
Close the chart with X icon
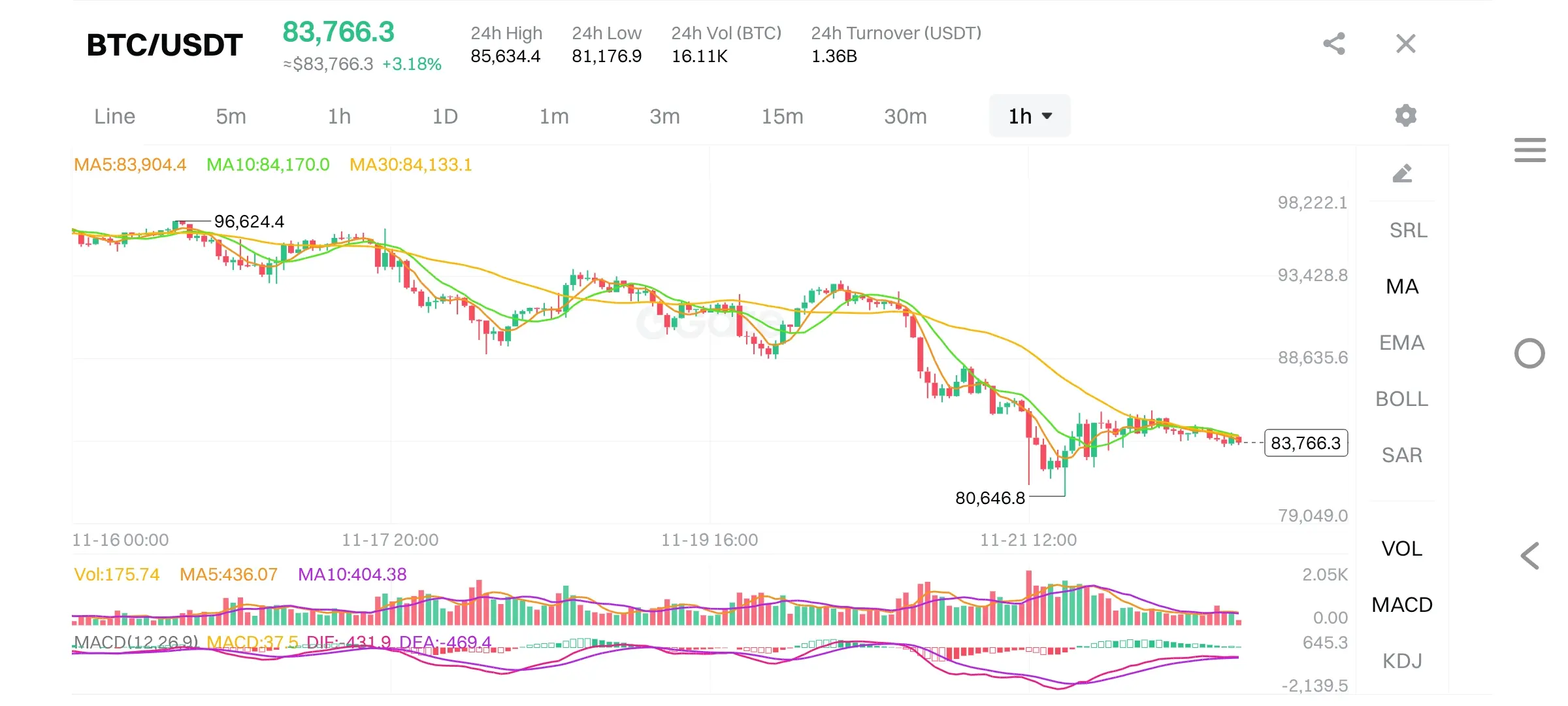coord(1405,44)
